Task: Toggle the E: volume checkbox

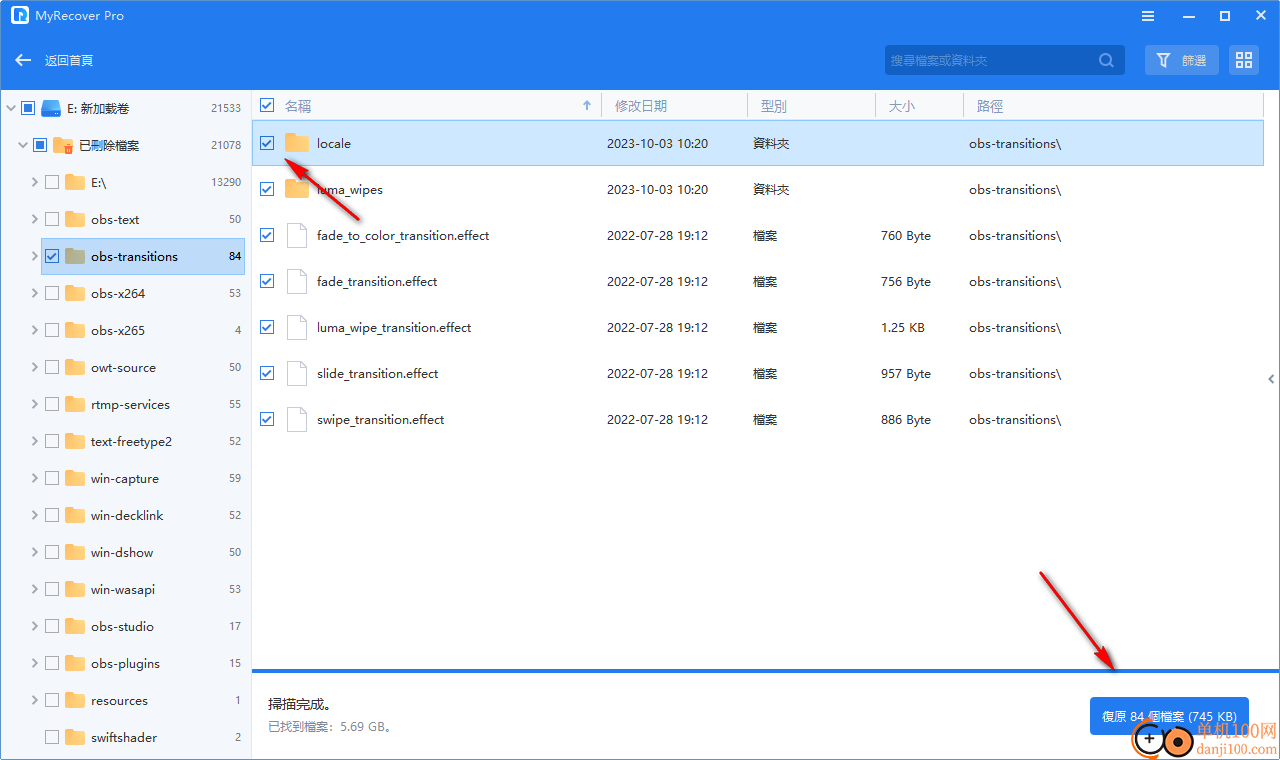Action: [x=28, y=108]
